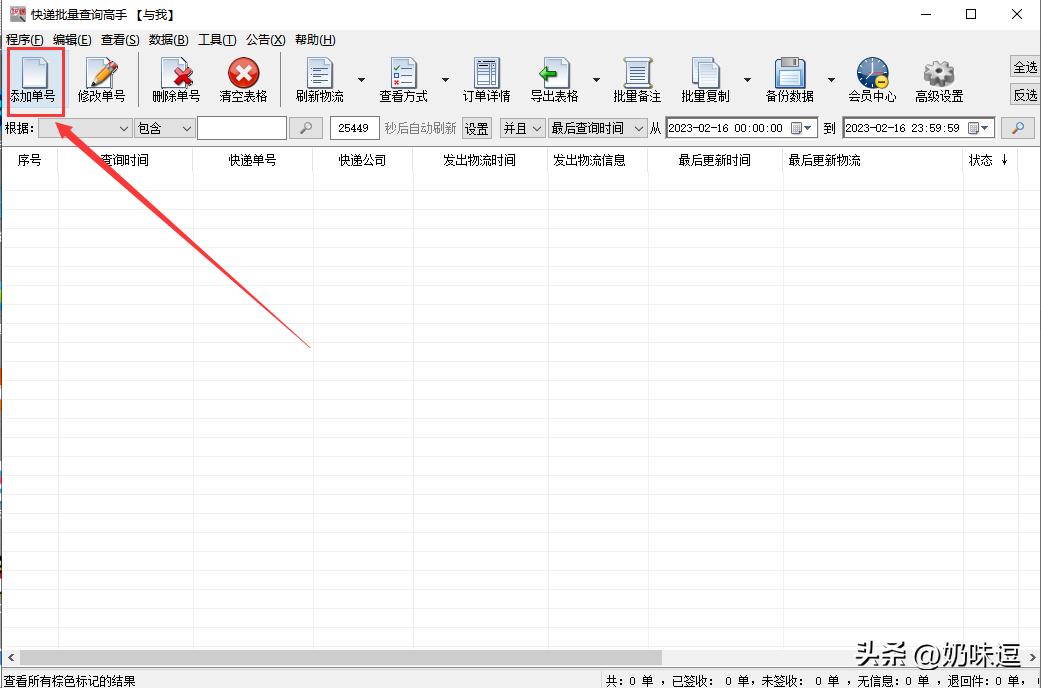Sort by 查询时间 column header

tap(125, 160)
